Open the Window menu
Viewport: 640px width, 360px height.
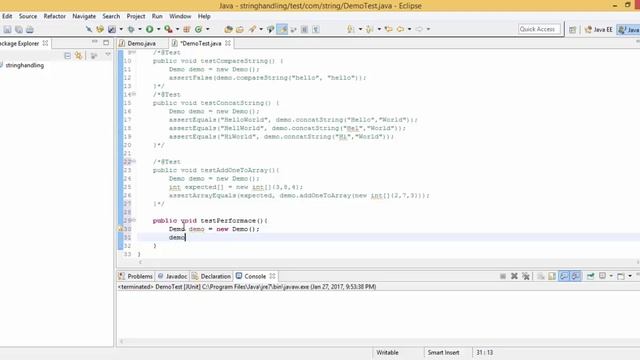pos(180,16)
